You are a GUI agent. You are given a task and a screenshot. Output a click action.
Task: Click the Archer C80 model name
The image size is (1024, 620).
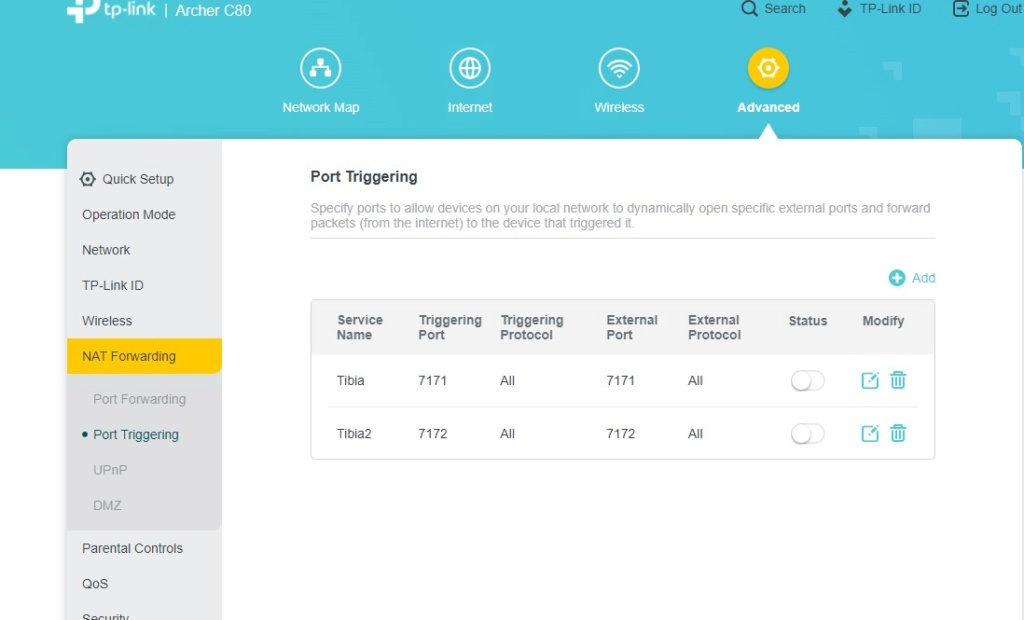tap(213, 10)
